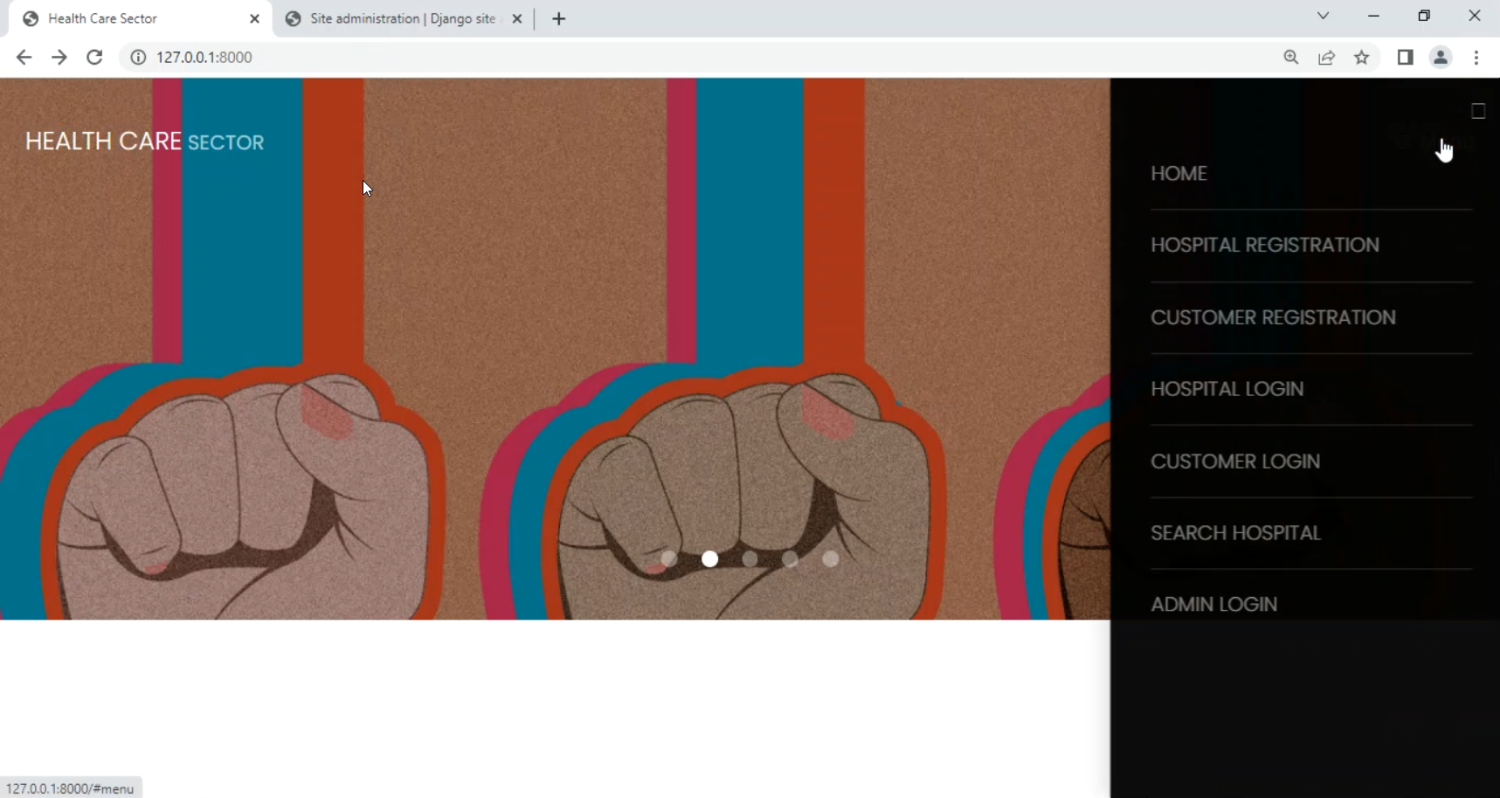Open the Chrome three-dot menu
The image size is (1500, 798).
click(x=1476, y=57)
